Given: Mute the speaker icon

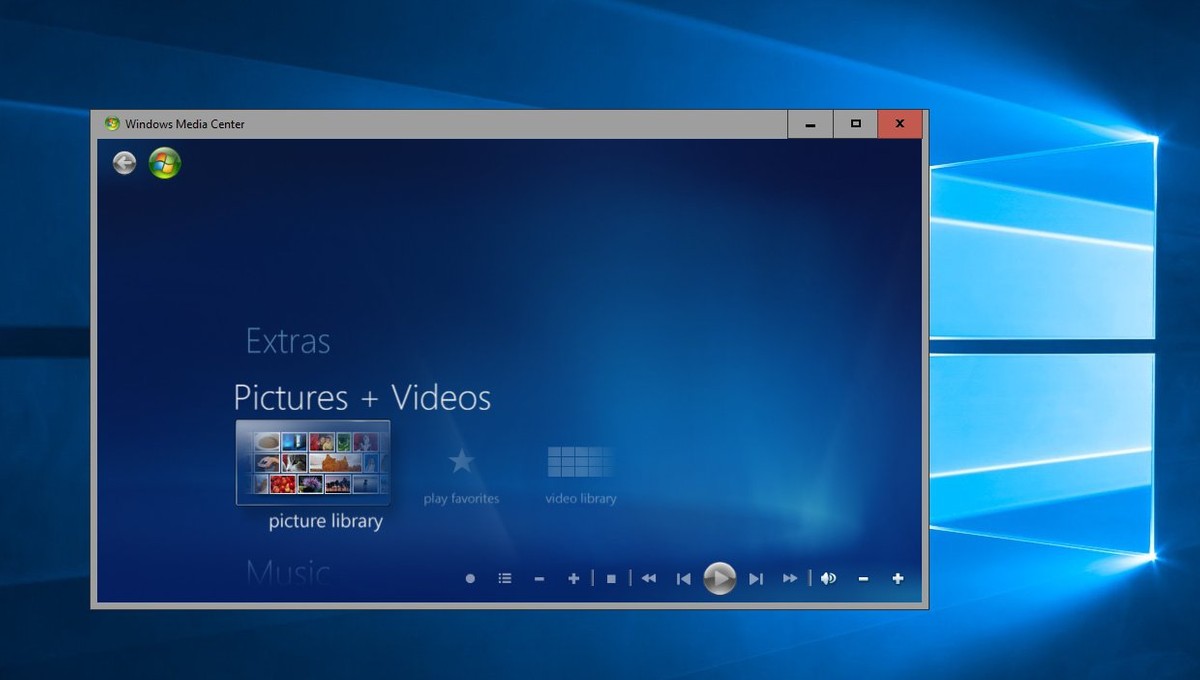Looking at the screenshot, I should click(x=828, y=578).
